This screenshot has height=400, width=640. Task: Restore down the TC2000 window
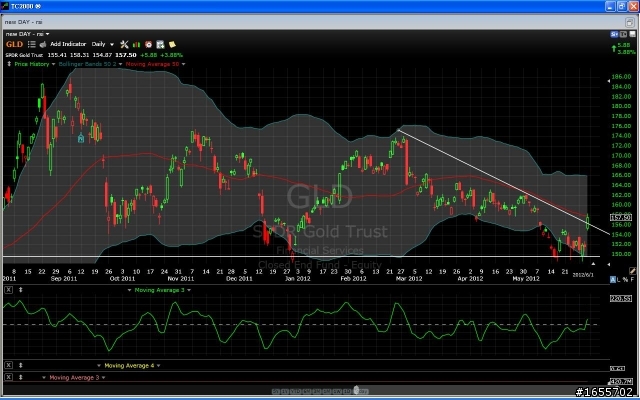click(621, 6)
